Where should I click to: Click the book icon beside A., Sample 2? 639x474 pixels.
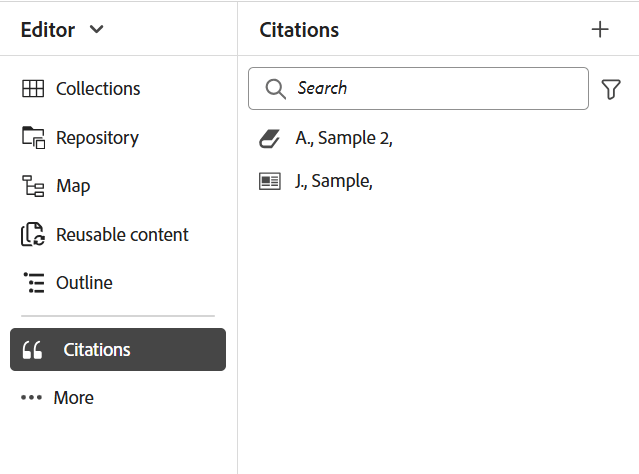coord(269,139)
